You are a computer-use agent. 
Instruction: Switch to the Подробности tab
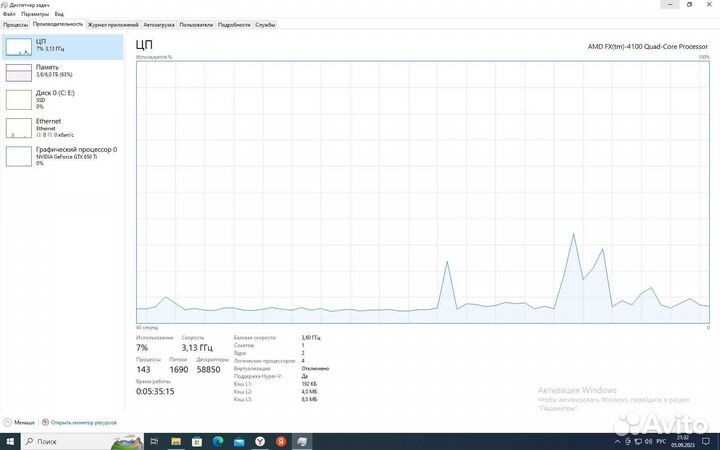click(x=234, y=24)
